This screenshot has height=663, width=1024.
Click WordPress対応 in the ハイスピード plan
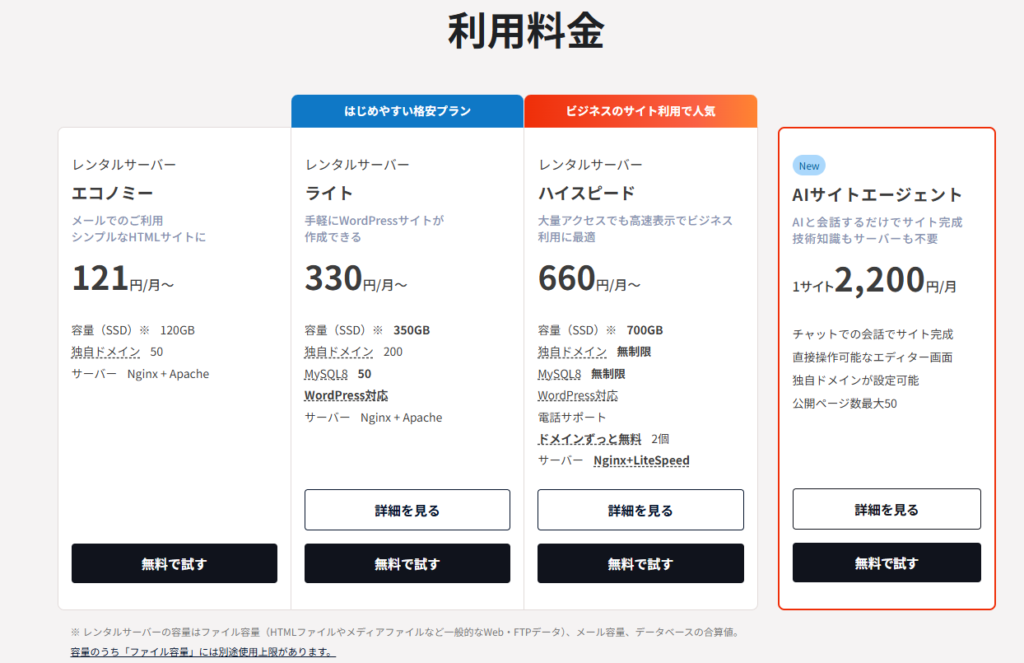click(579, 396)
